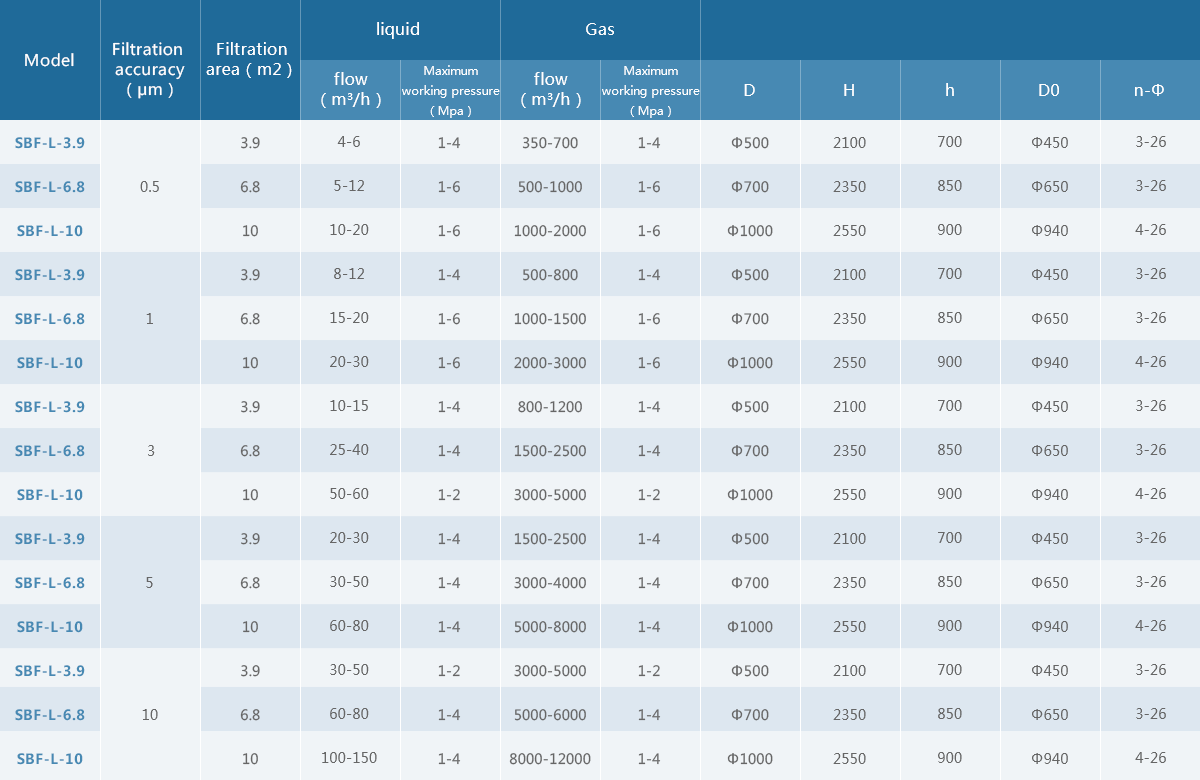Select the 15-20 liquid flow cell
The height and width of the screenshot is (780, 1200).
point(349,319)
